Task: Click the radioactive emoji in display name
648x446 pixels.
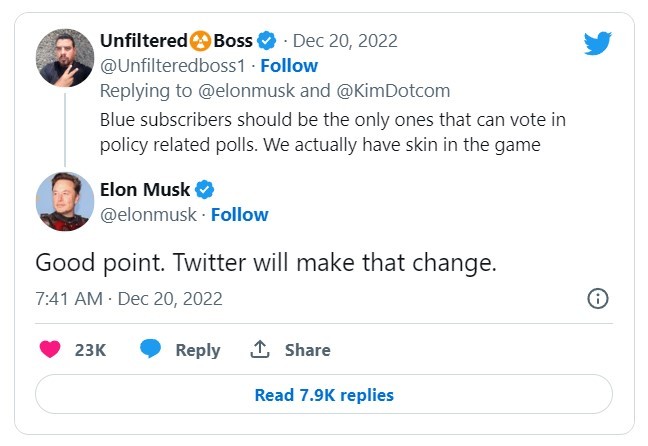Action: [x=200, y=41]
